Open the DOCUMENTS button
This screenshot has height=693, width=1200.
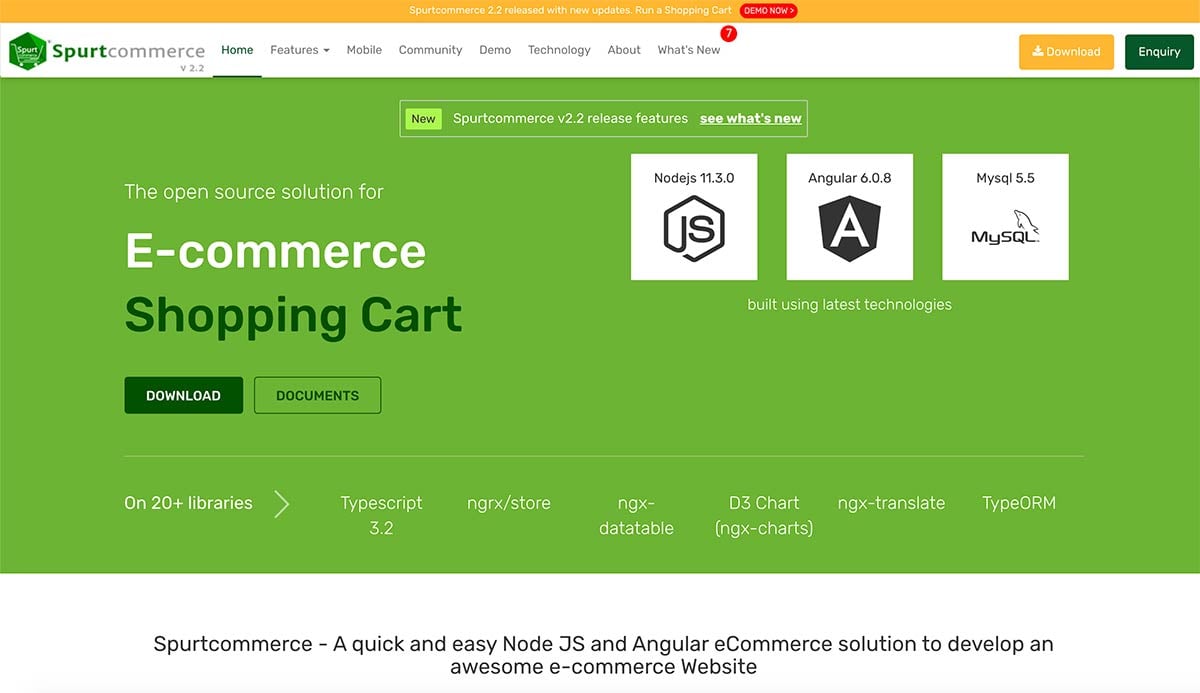317,395
